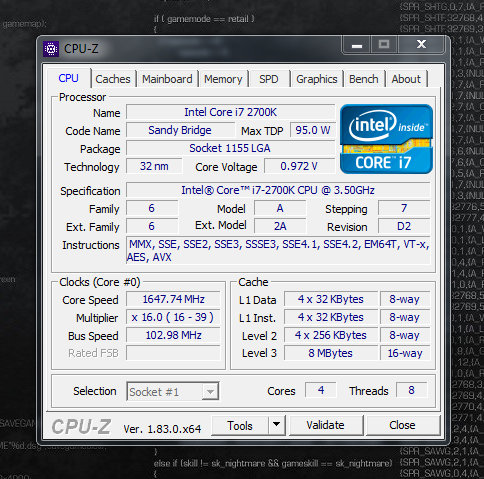This screenshot has width=484, height=479.
Task: Click the Ext. Model value 2A
Action: 280,226
